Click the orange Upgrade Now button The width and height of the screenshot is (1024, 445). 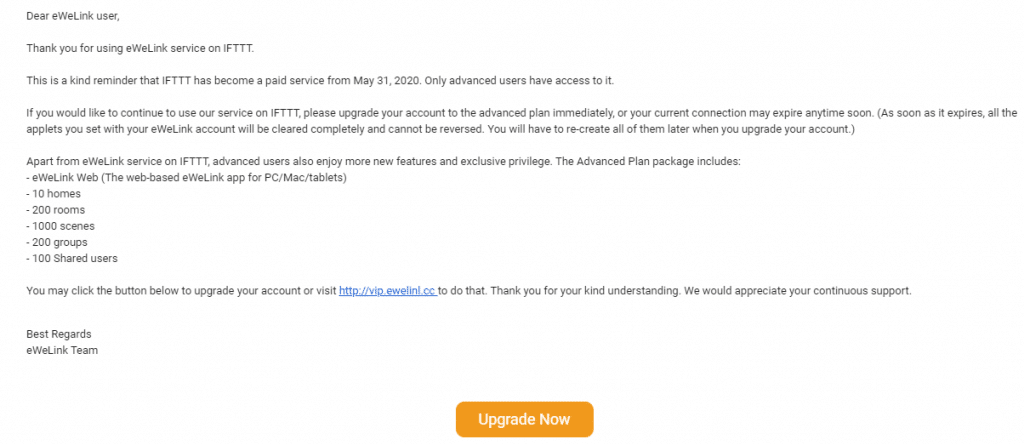(524, 420)
